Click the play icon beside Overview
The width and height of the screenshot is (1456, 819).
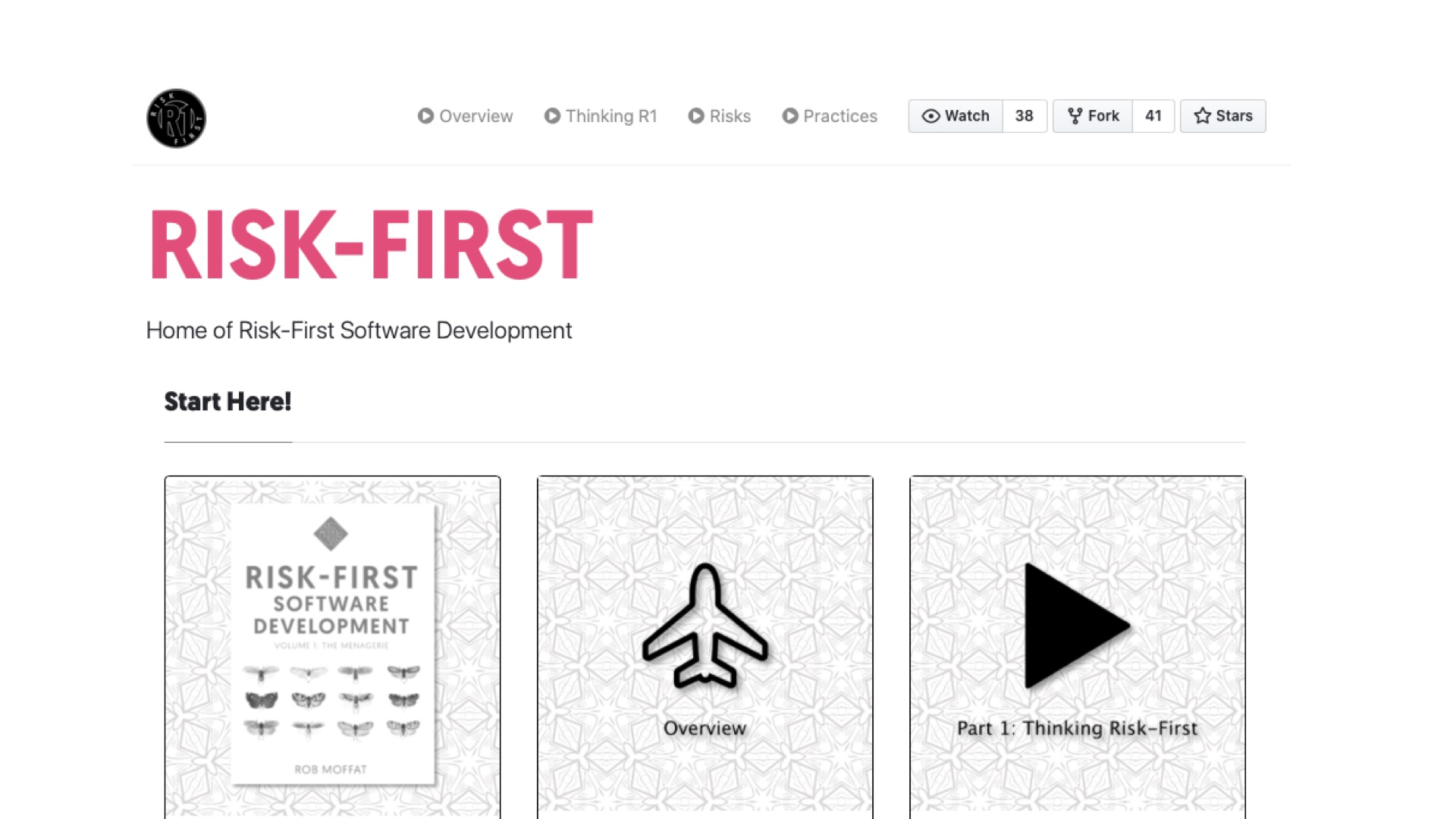[x=425, y=116]
